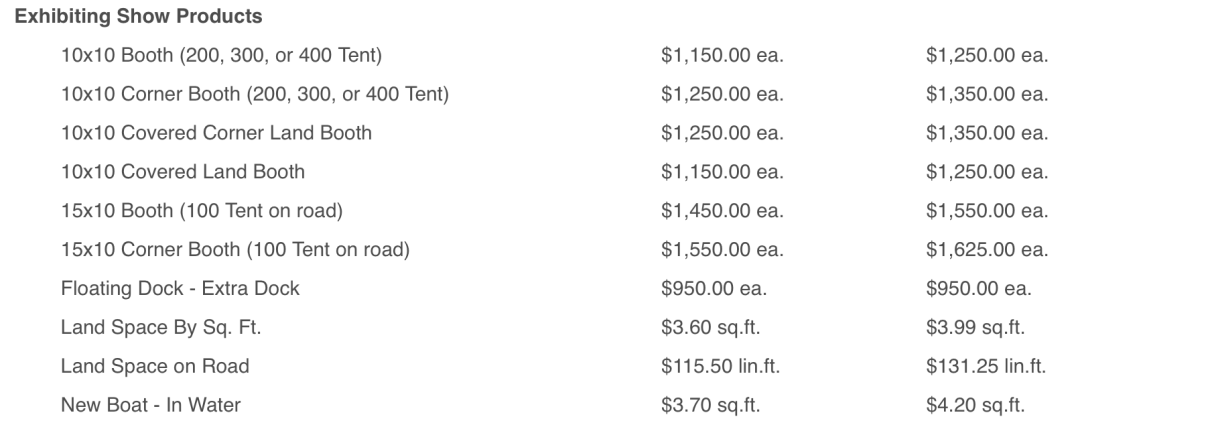
Task: Click the $1,450.00 ea. price
Action: pyautogui.click(x=723, y=211)
